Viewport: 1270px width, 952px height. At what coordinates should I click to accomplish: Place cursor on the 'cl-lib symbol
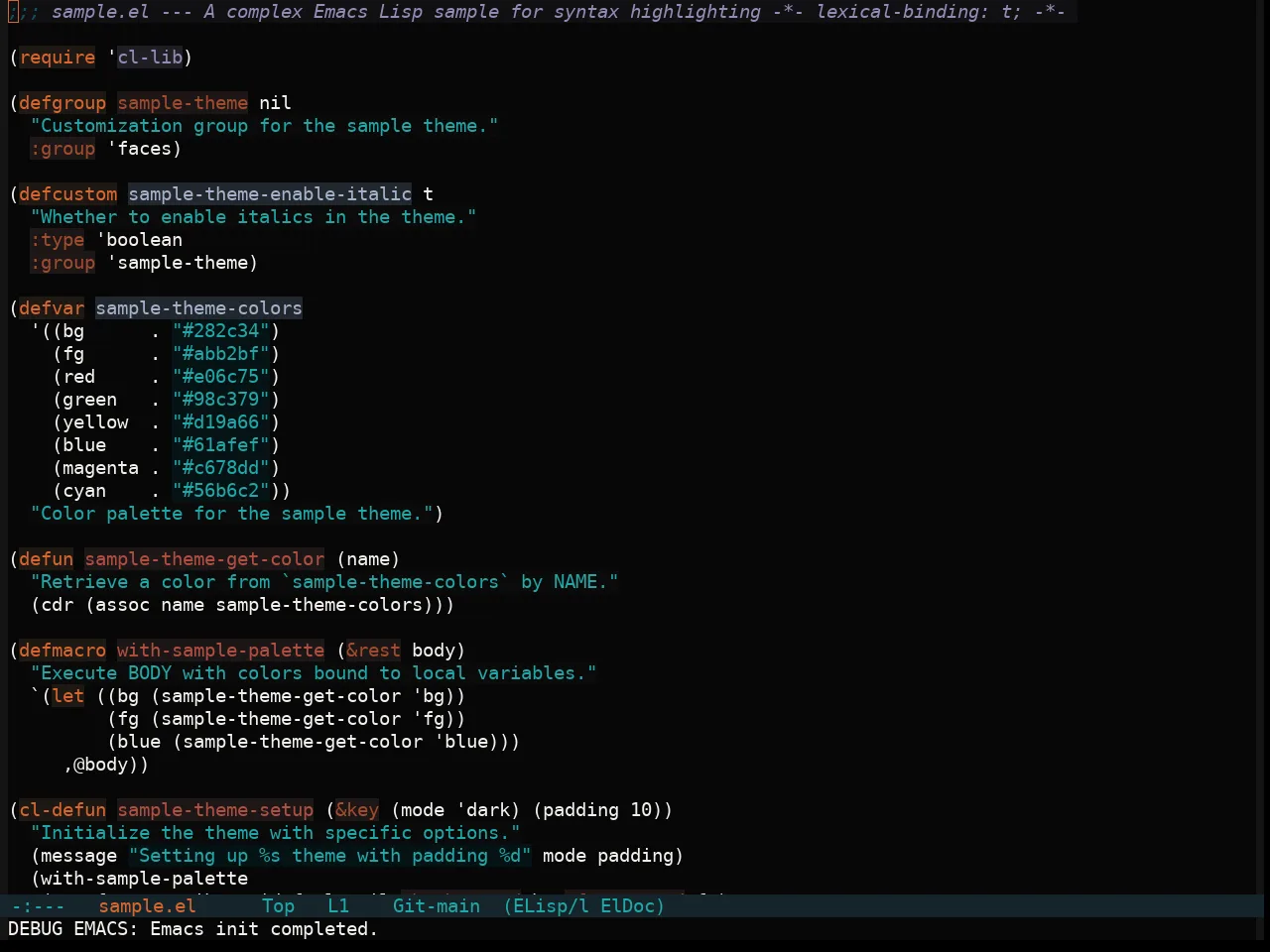145,58
